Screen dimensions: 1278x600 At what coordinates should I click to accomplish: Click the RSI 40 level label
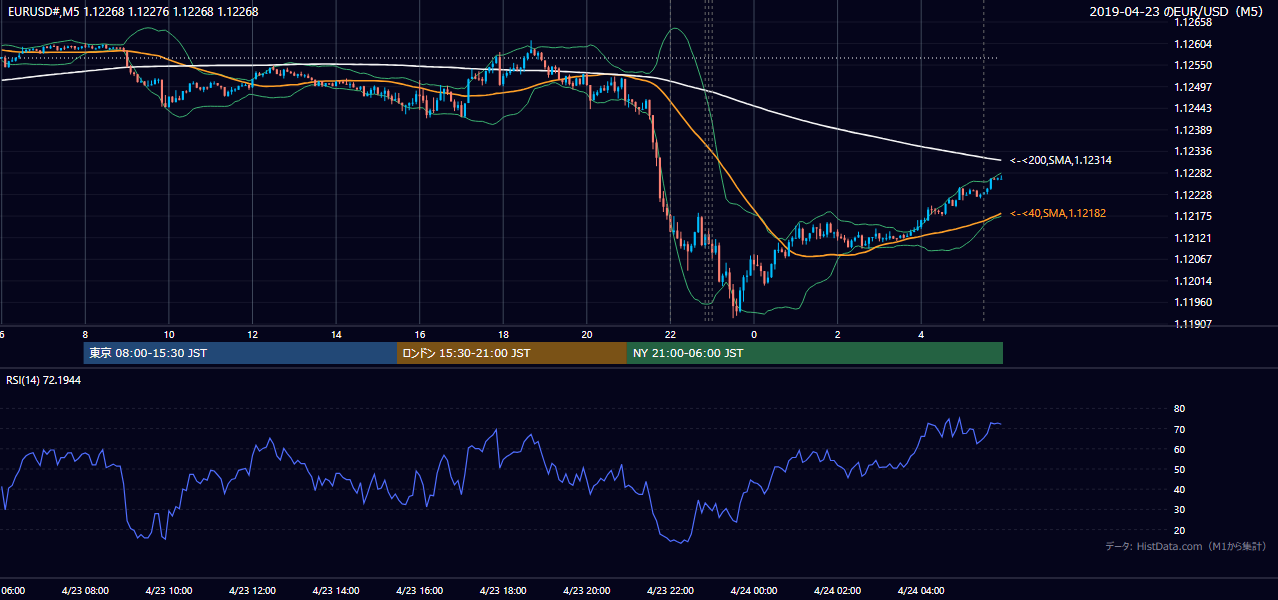1179,489
